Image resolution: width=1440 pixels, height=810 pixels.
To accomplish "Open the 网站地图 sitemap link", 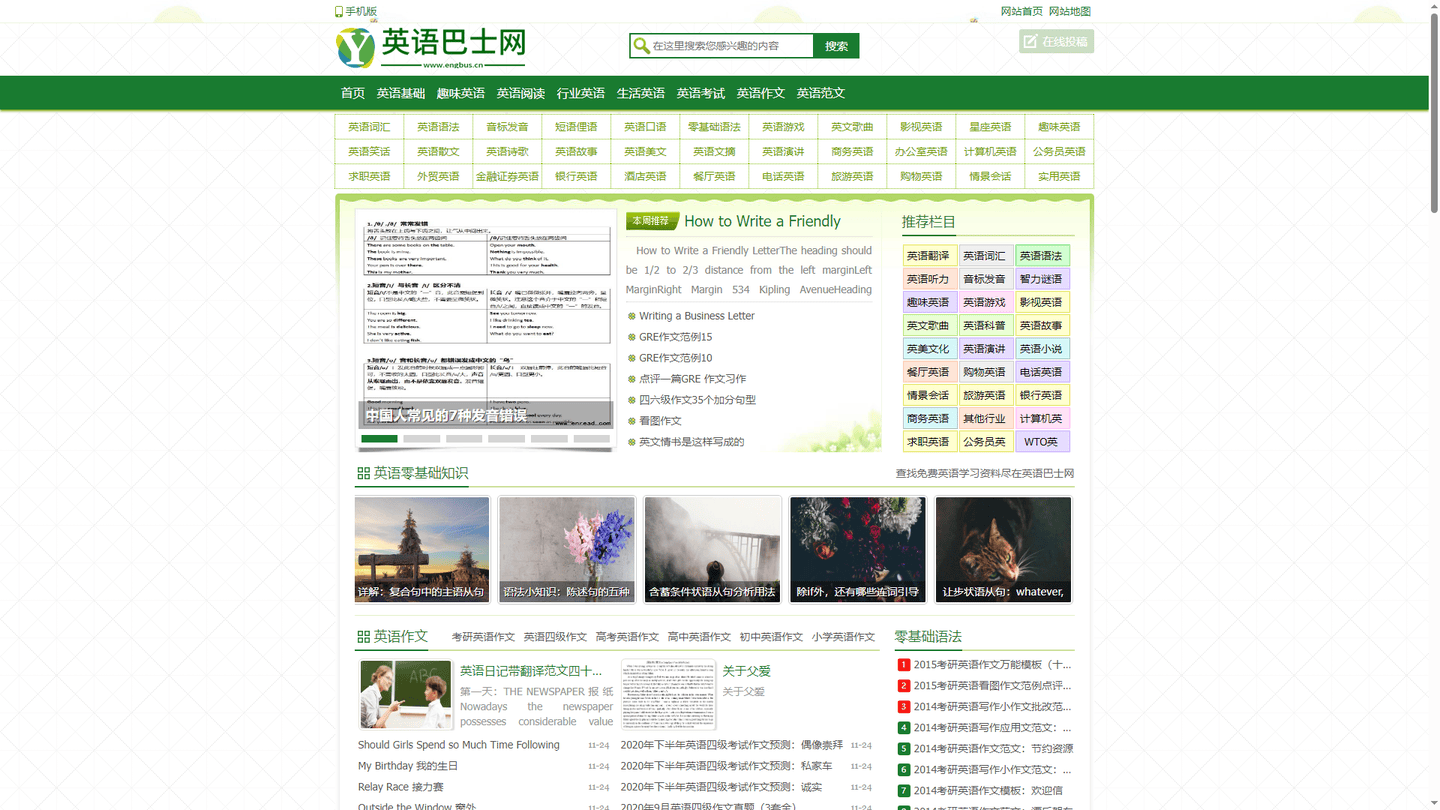I will (1070, 11).
